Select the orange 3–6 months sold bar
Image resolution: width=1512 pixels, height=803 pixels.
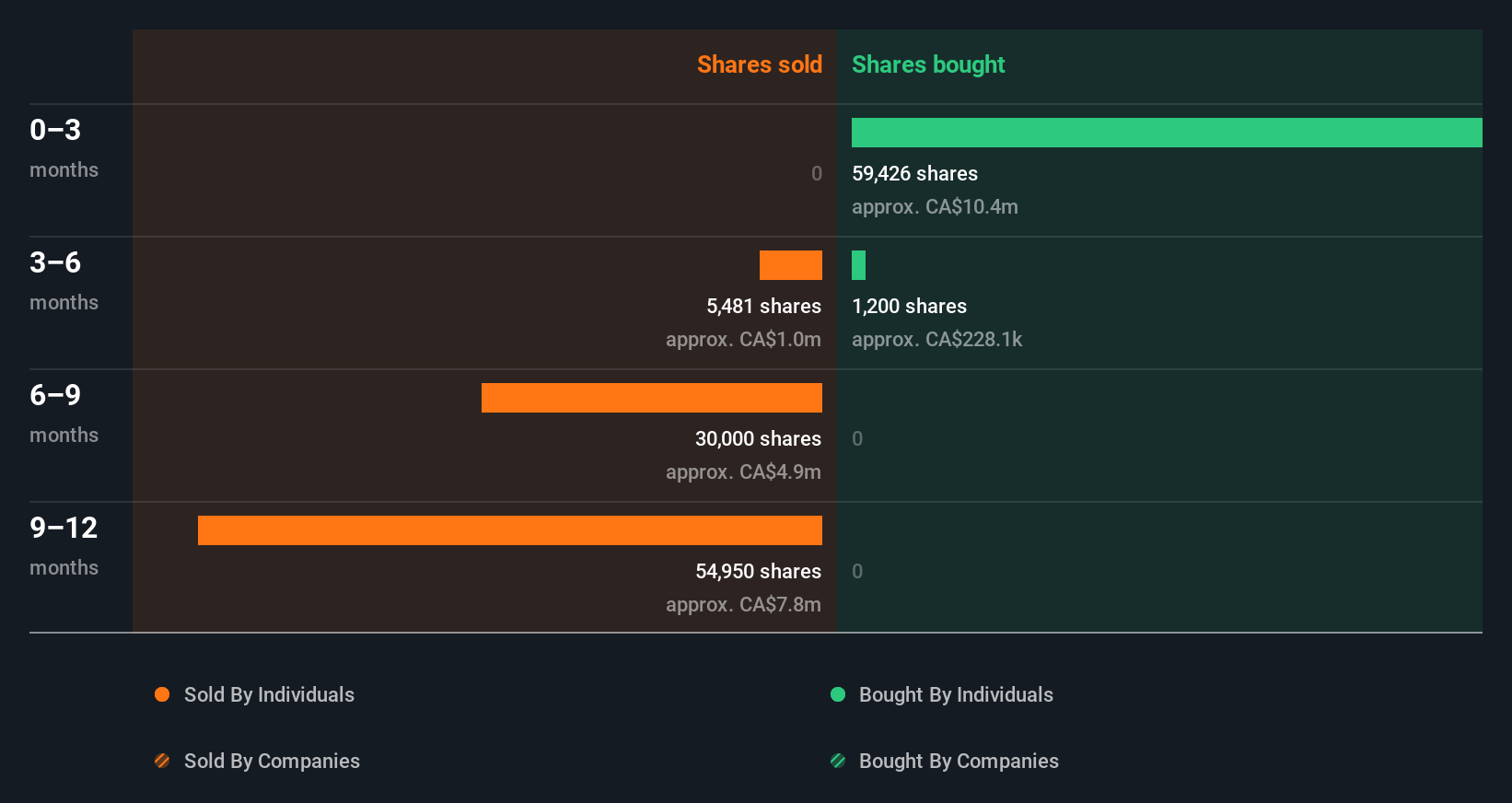coord(791,265)
